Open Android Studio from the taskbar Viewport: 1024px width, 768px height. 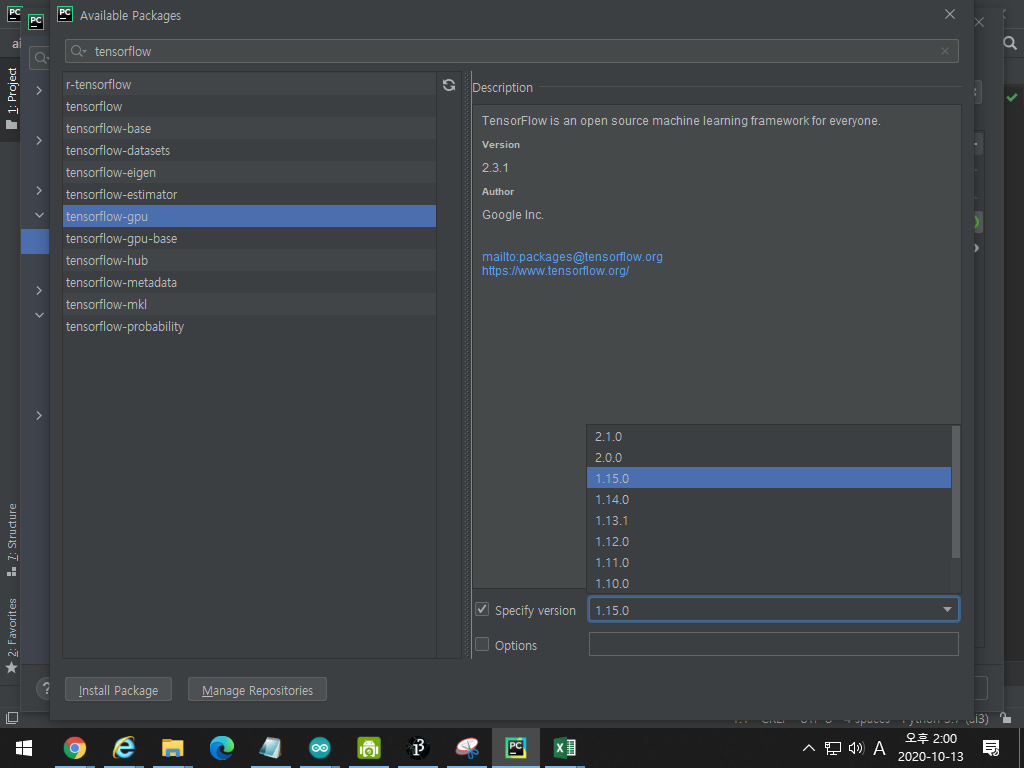368,748
